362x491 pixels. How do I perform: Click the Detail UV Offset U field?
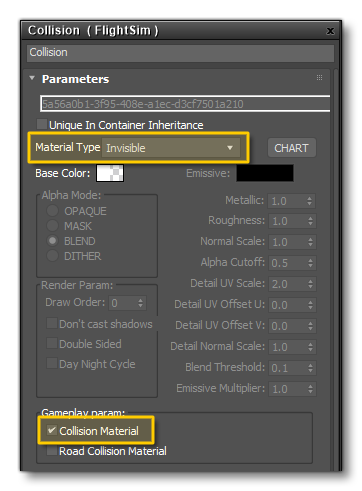coord(287,305)
